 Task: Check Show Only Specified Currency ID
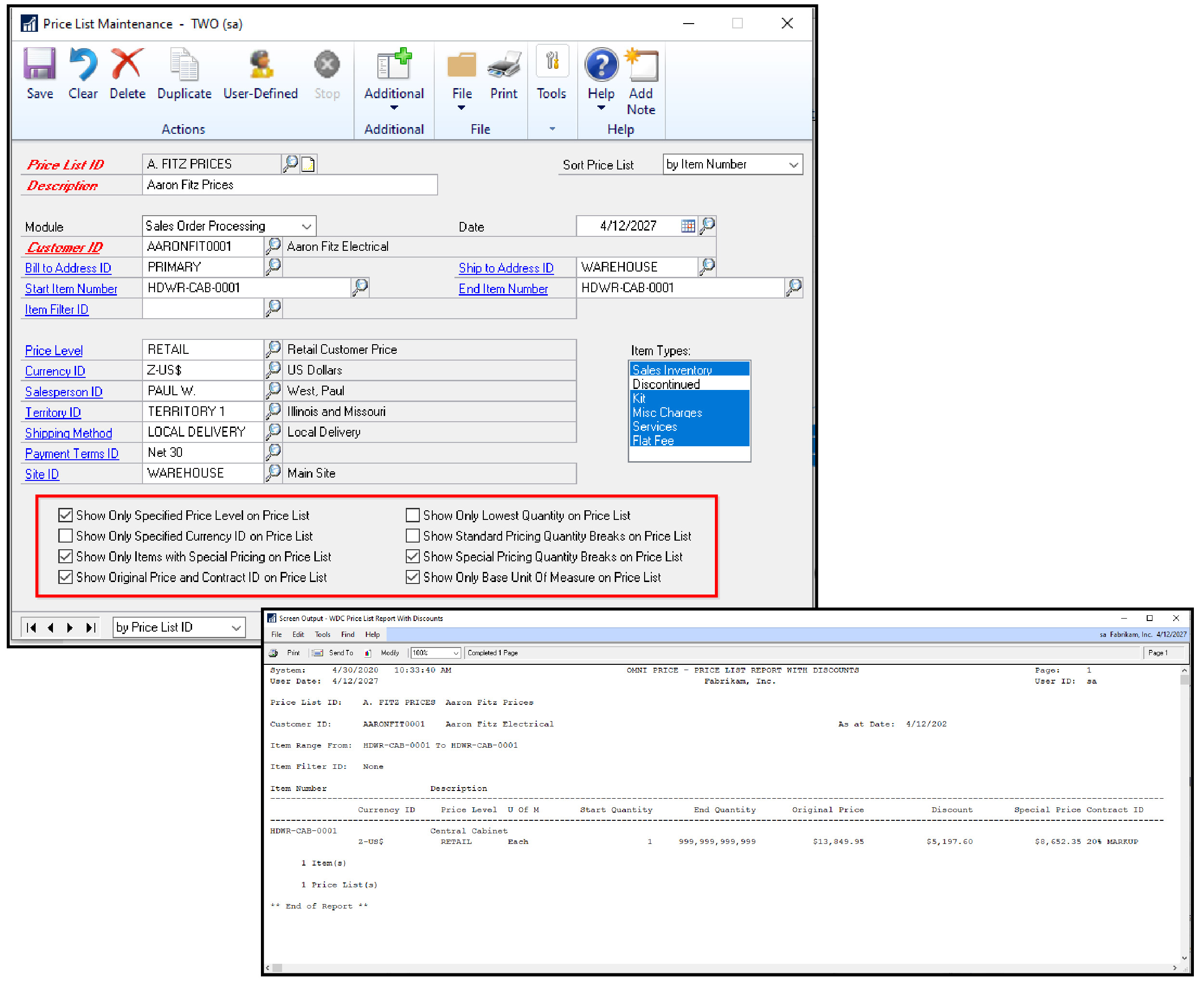pyautogui.click(x=65, y=535)
